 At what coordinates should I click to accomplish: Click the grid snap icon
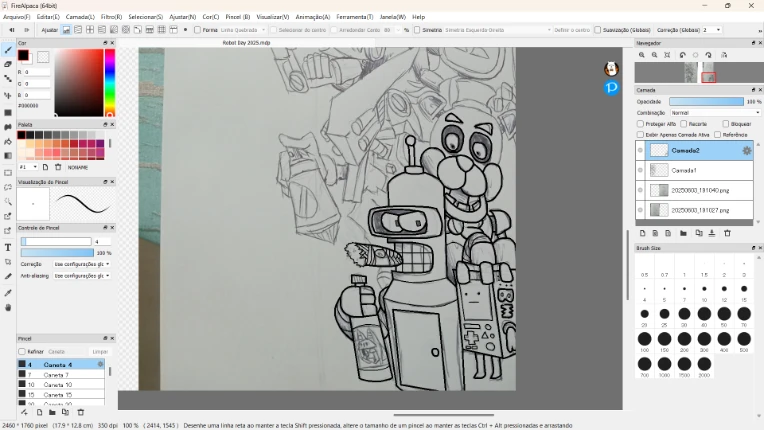162,30
